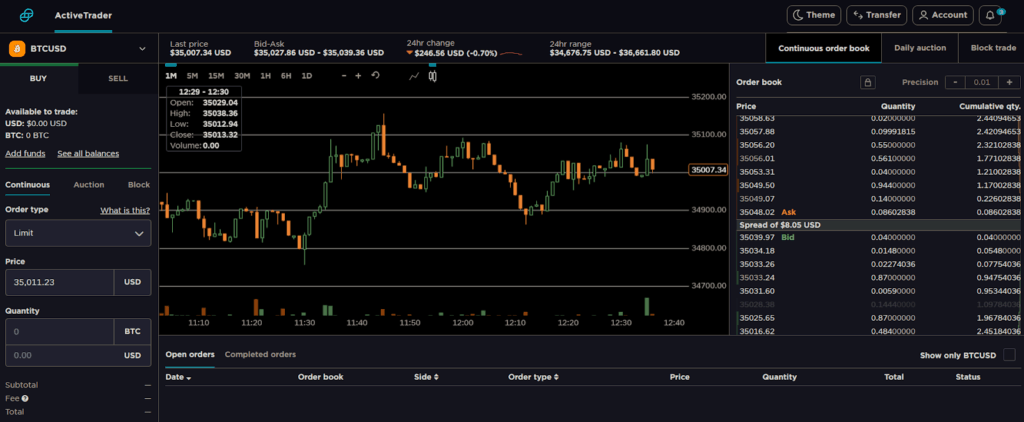The height and width of the screenshot is (422, 1024).
Task: Select the Auction order mode tab
Action: tap(89, 185)
